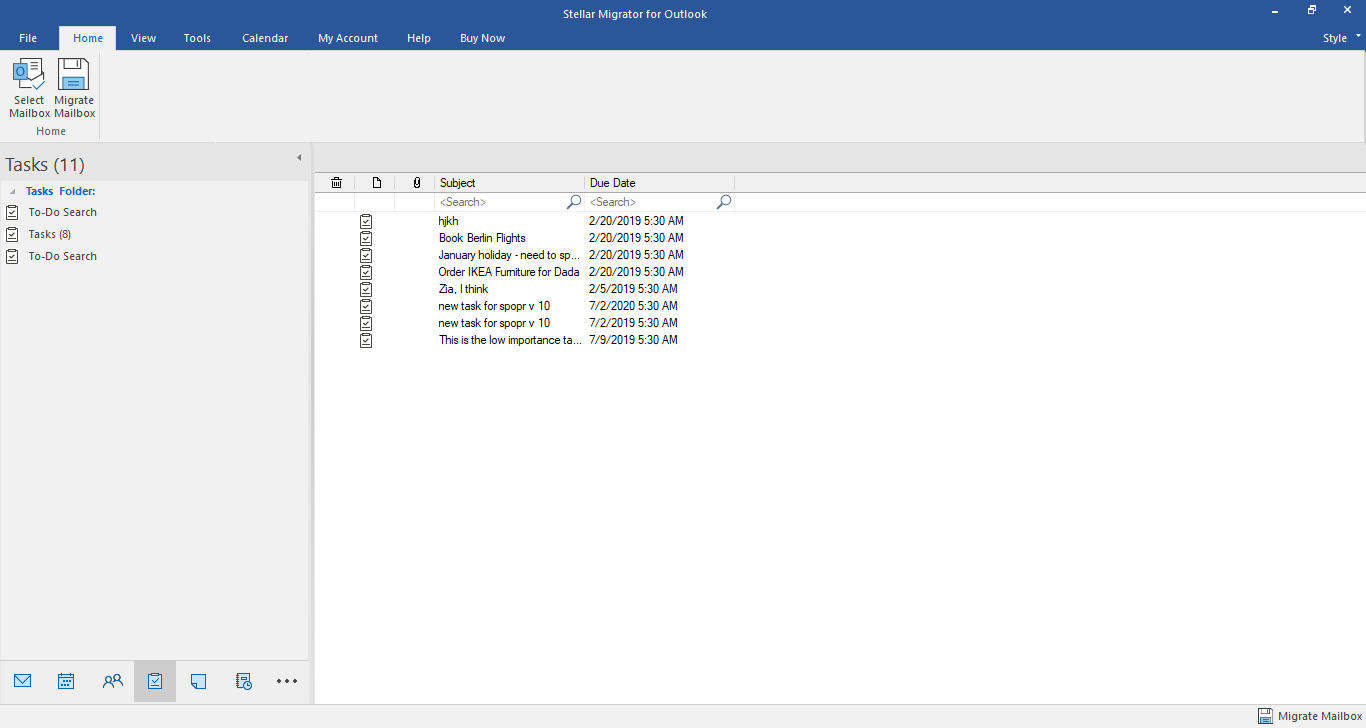The width and height of the screenshot is (1366, 728).
Task: Select the last To-Do Search folder
Action: [x=62, y=256]
